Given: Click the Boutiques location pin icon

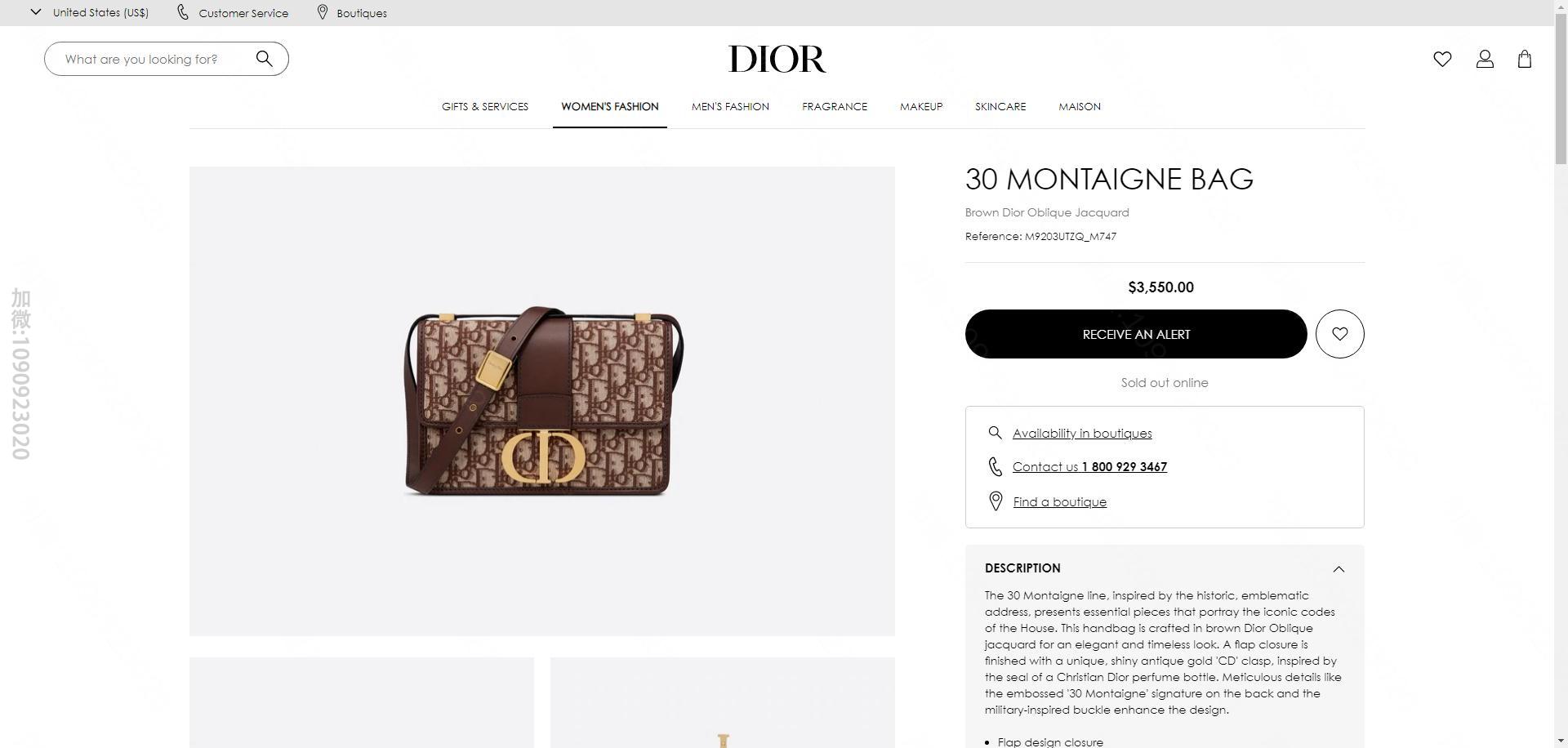Looking at the screenshot, I should pos(323,12).
